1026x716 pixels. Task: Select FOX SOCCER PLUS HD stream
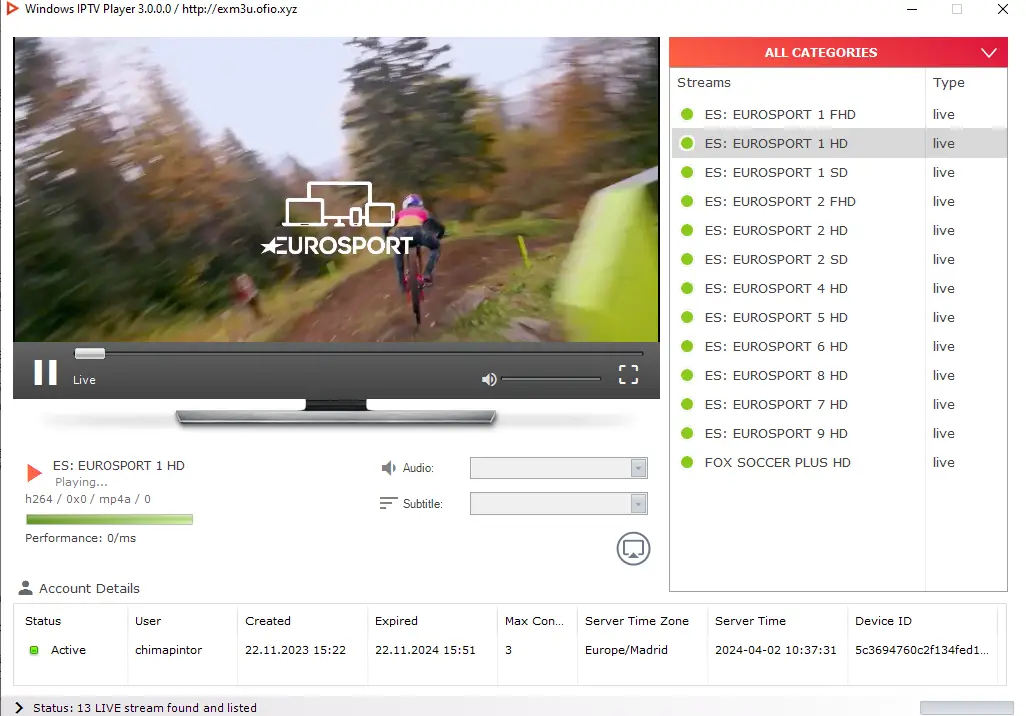point(839,463)
